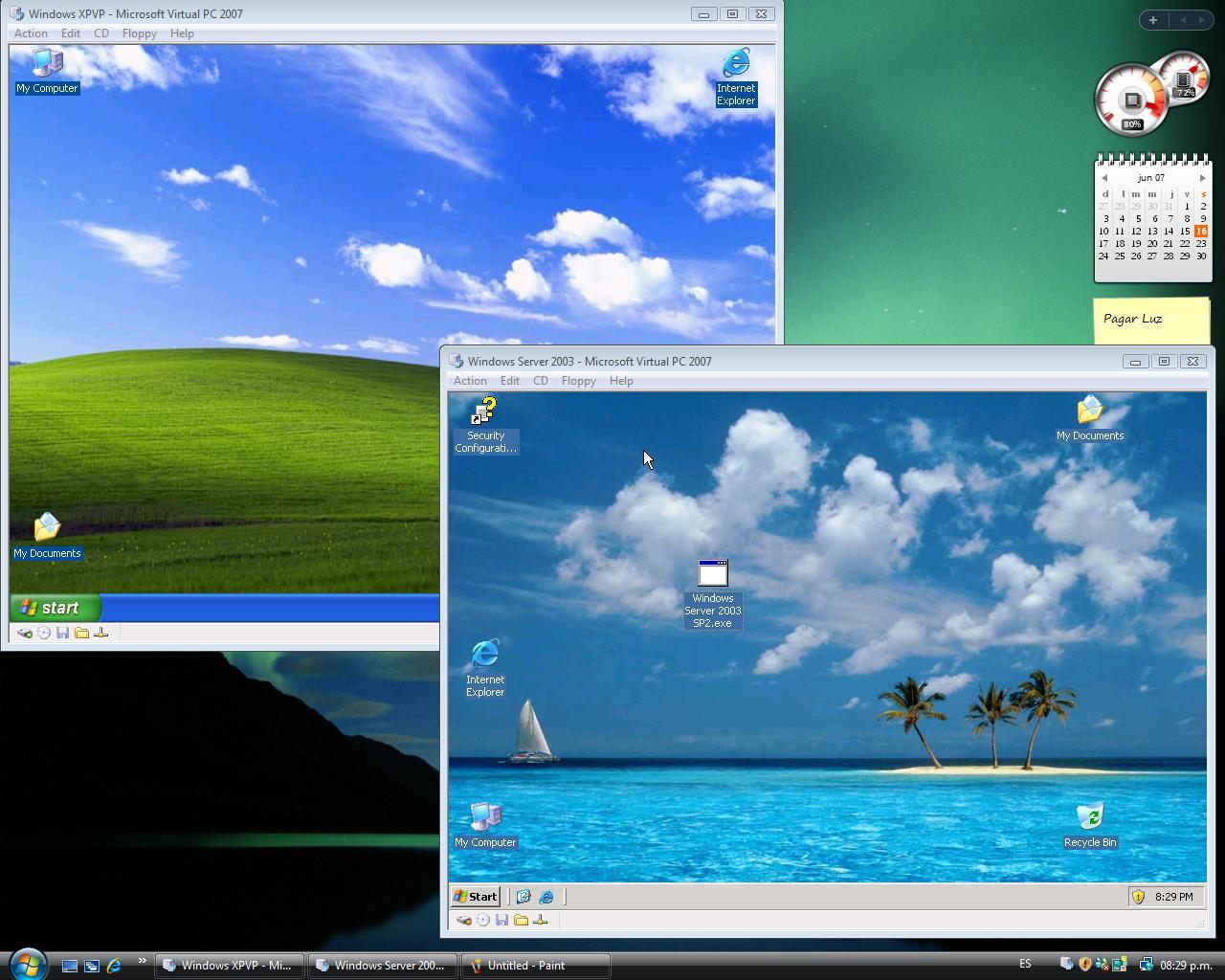Show previous gadgets page with sidebar left arrow
Screen dimensions: 1225x980
tap(1183, 19)
